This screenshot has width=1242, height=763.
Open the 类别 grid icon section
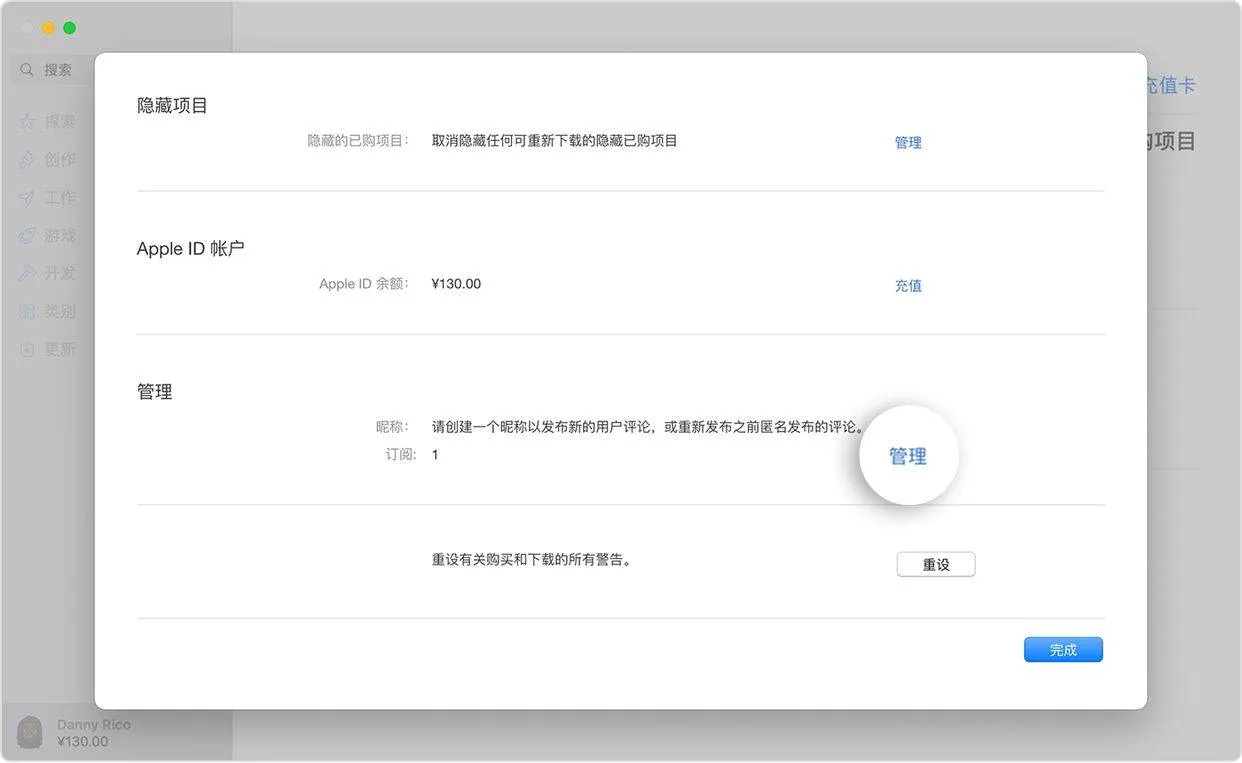27,312
